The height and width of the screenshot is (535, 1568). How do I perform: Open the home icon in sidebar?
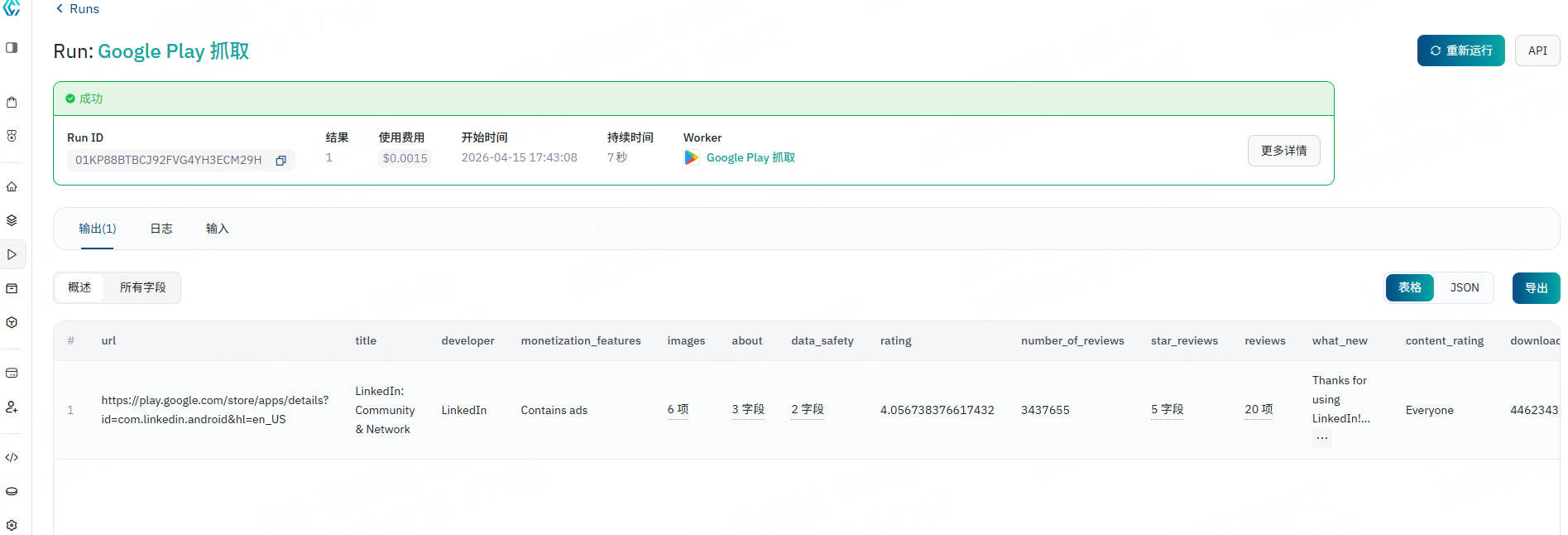point(12,187)
